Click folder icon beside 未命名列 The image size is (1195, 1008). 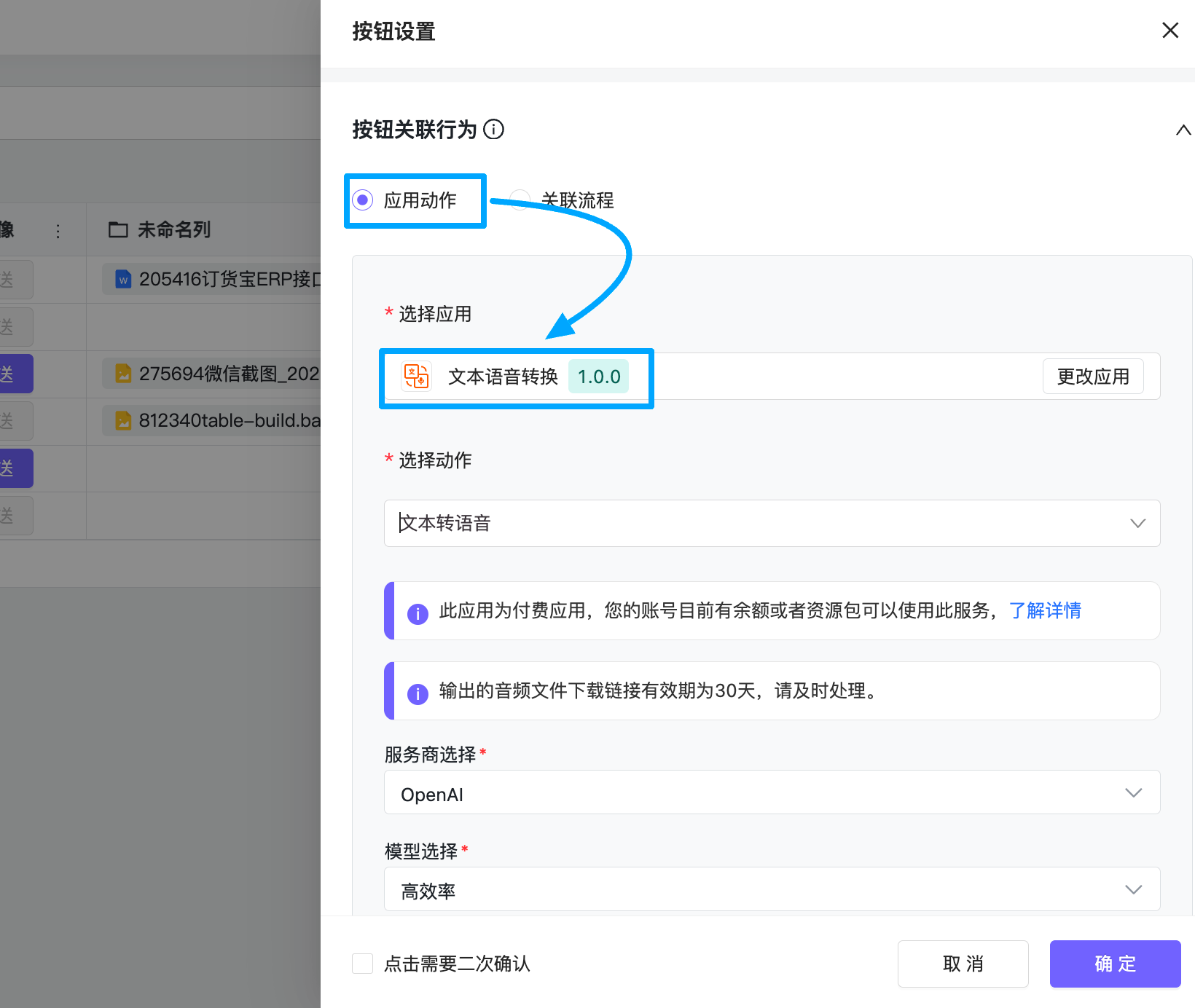(x=118, y=230)
